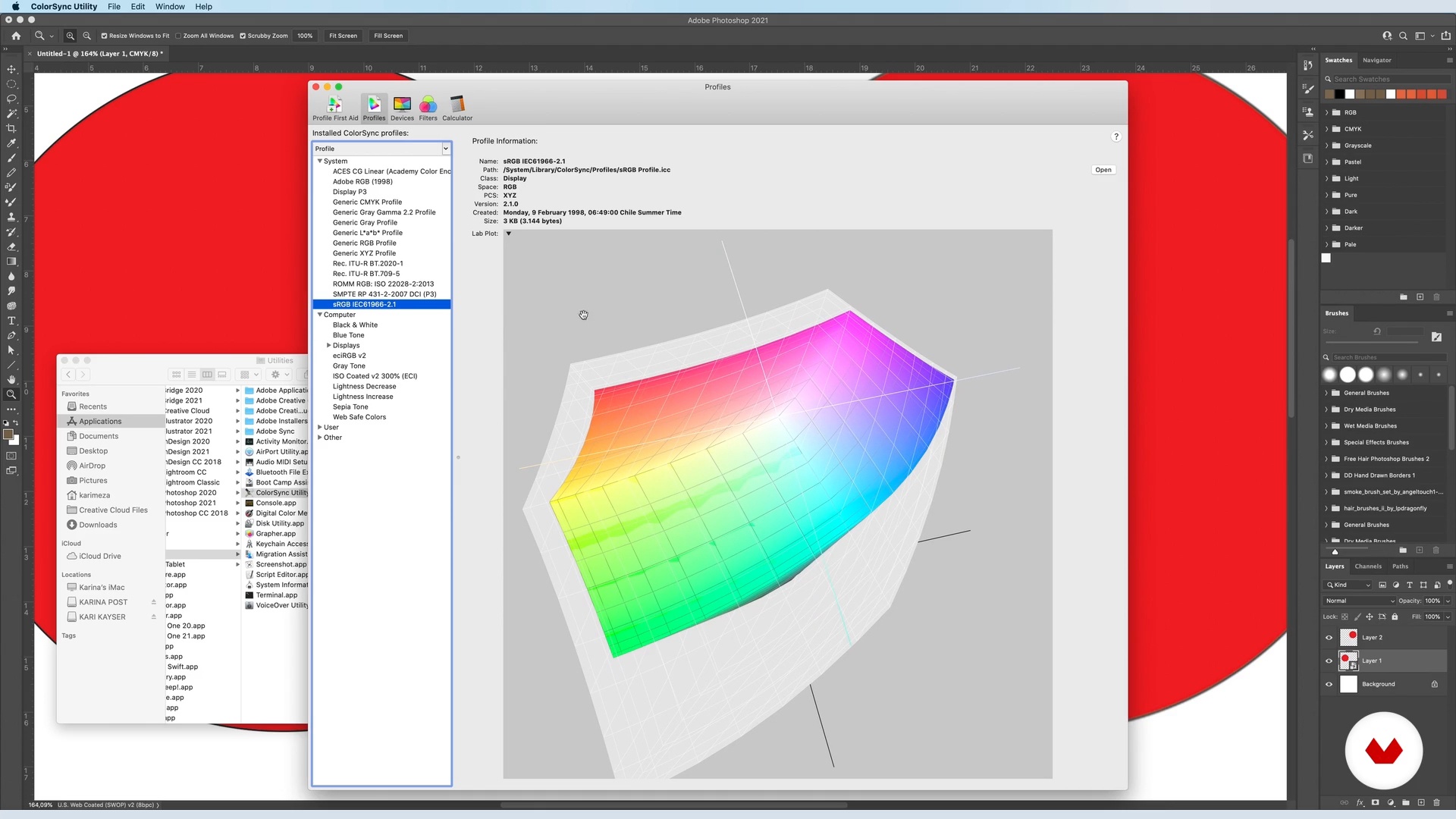
Task: Enable Zoom All Windows checkbox
Action: coord(178,36)
